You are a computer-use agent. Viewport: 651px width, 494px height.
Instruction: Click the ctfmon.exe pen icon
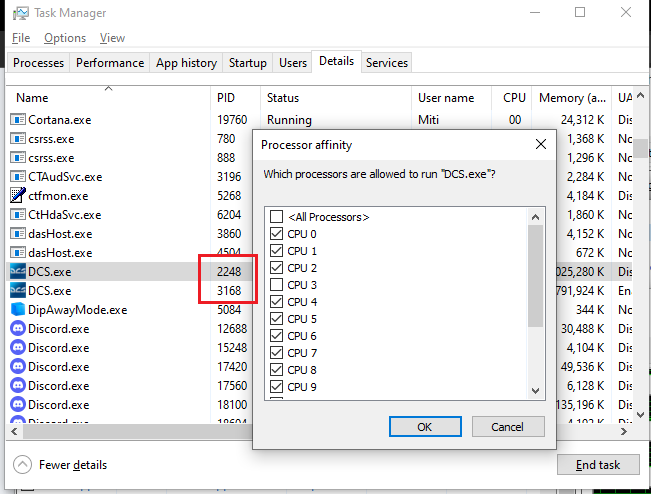[18, 196]
